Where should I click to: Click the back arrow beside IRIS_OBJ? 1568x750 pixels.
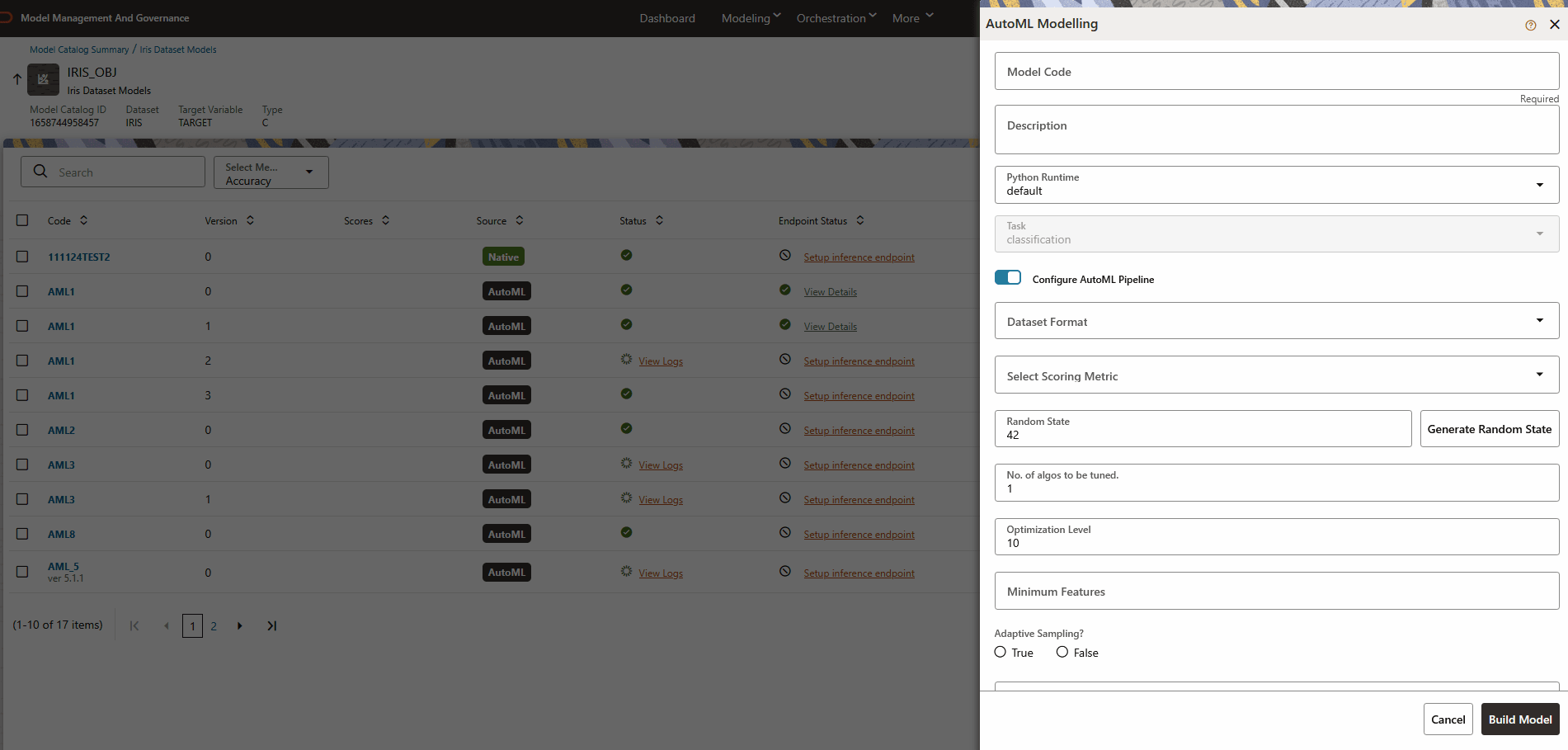point(16,78)
